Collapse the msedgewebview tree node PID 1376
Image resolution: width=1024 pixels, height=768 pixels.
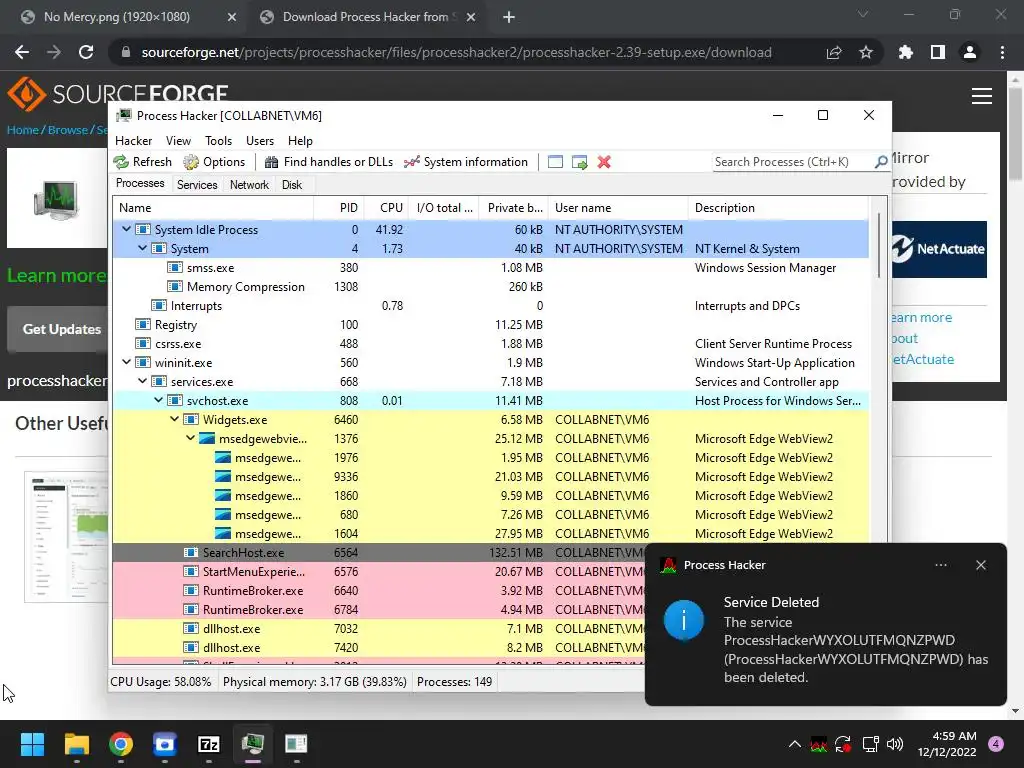(191, 438)
